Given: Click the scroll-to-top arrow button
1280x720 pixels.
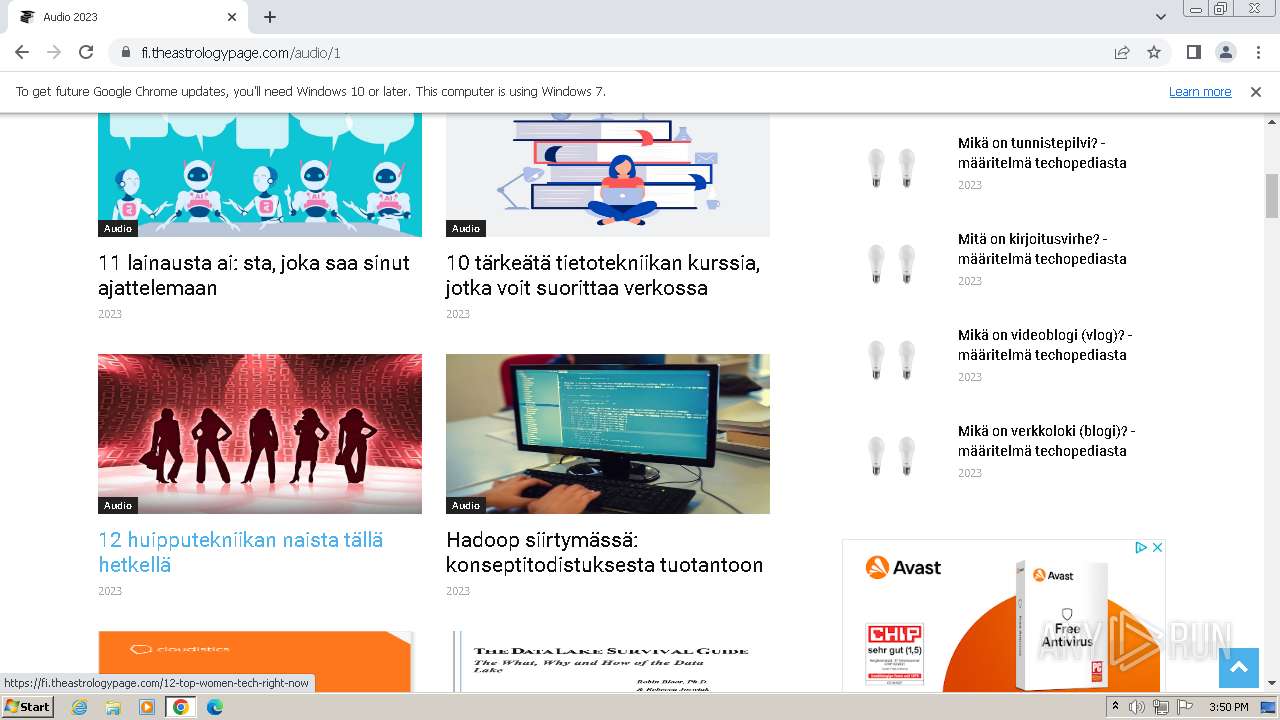Looking at the screenshot, I should [x=1239, y=668].
